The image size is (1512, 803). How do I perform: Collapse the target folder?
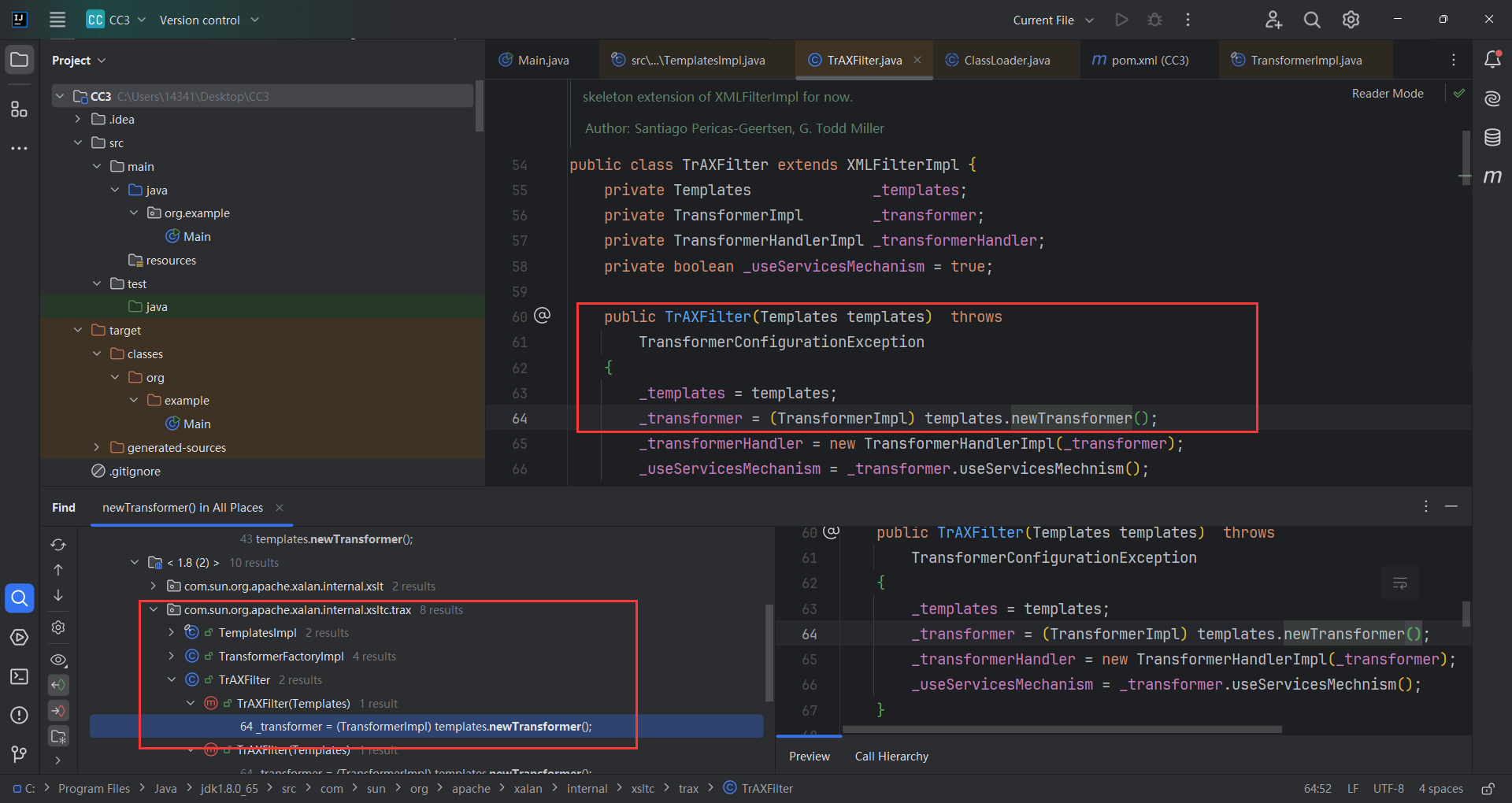point(77,331)
